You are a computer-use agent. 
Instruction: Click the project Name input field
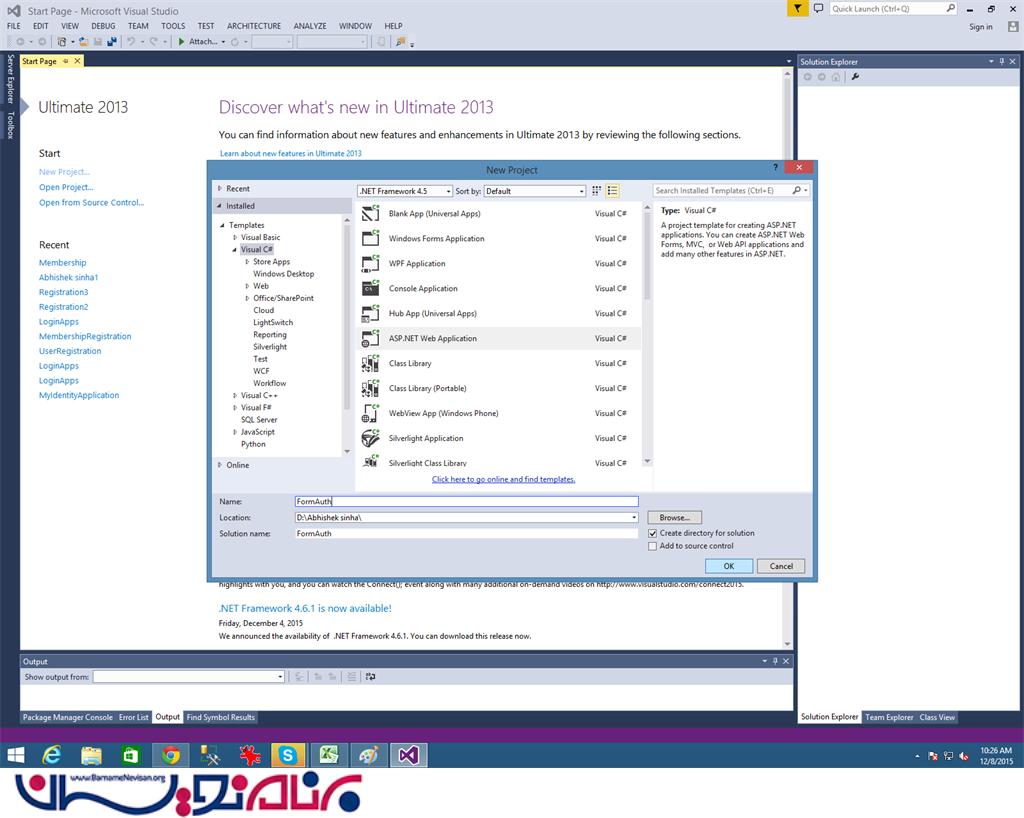pyautogui.click(x=466, y=501)
